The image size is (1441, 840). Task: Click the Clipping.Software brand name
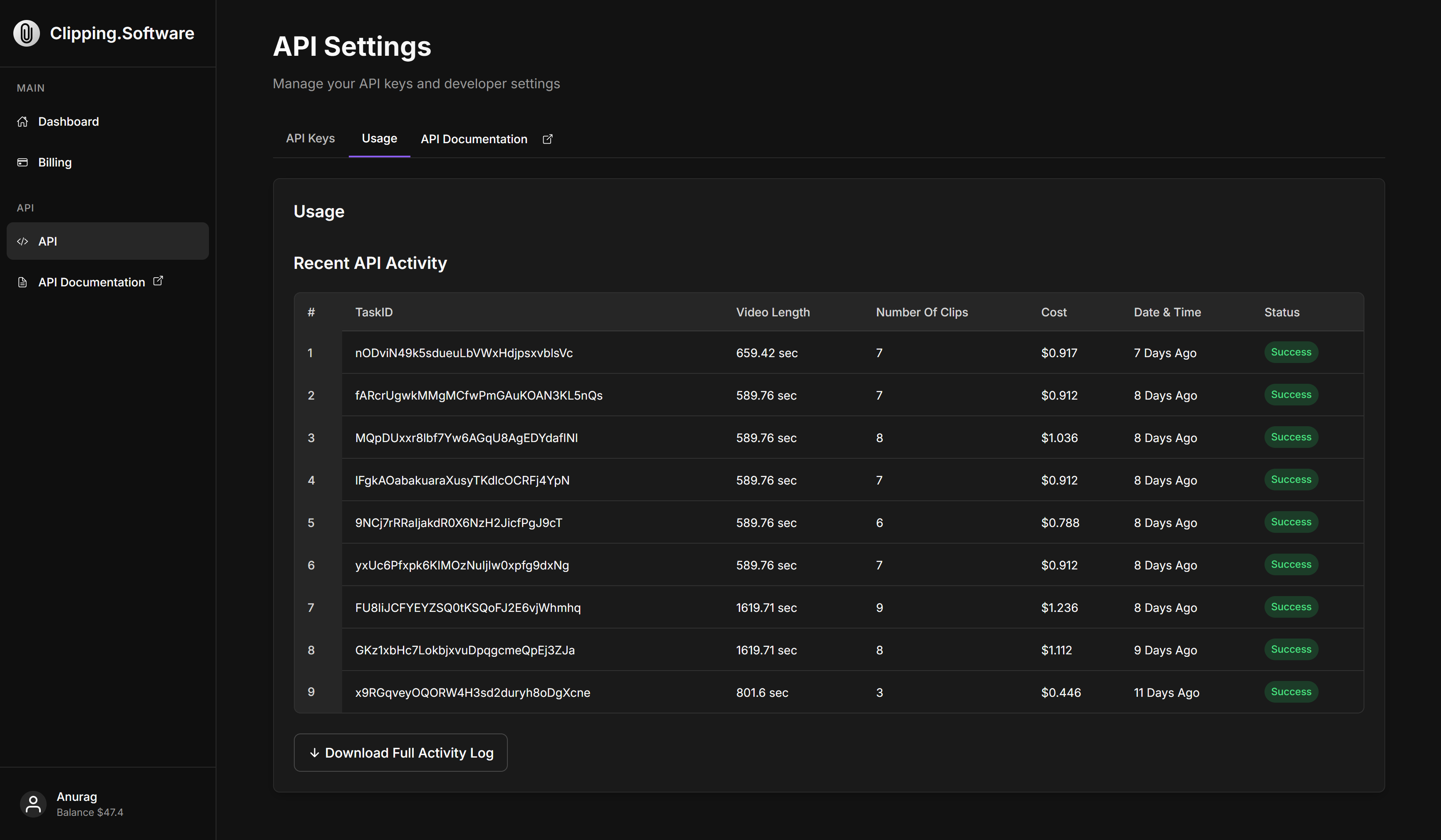(122, 33)
